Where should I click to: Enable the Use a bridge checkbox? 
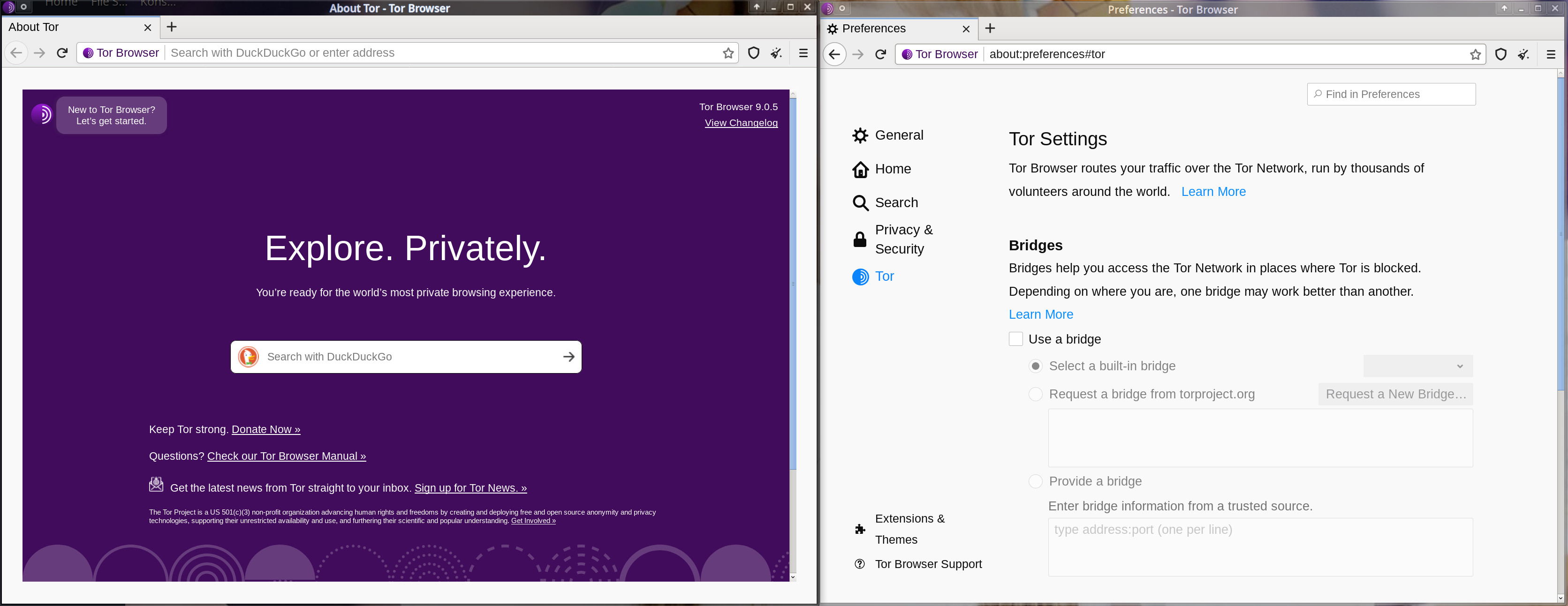click(1015, 338)
